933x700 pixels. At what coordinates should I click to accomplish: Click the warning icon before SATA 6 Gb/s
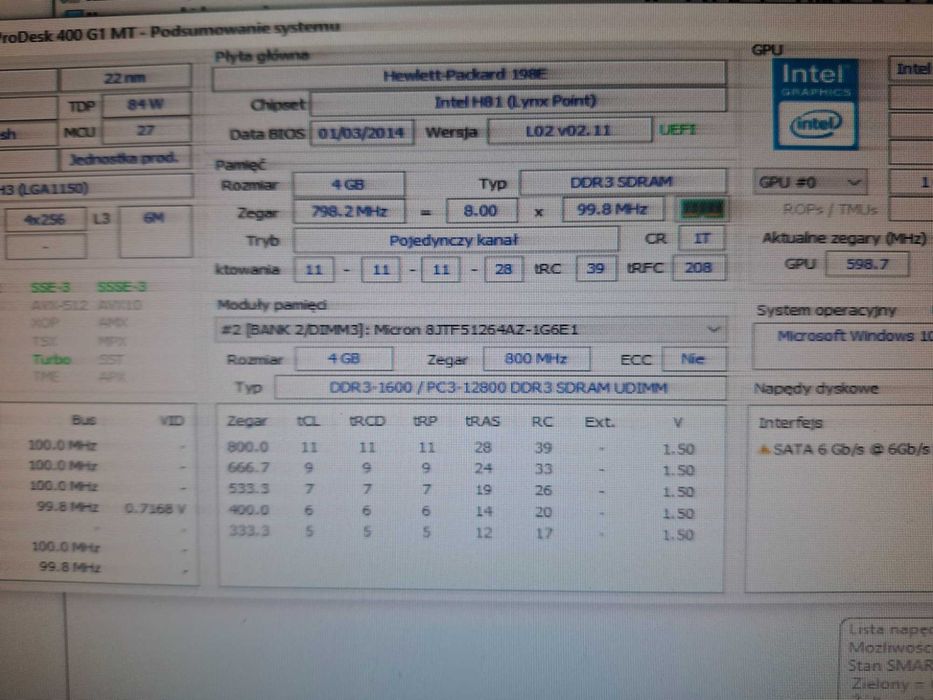point(764,449)
